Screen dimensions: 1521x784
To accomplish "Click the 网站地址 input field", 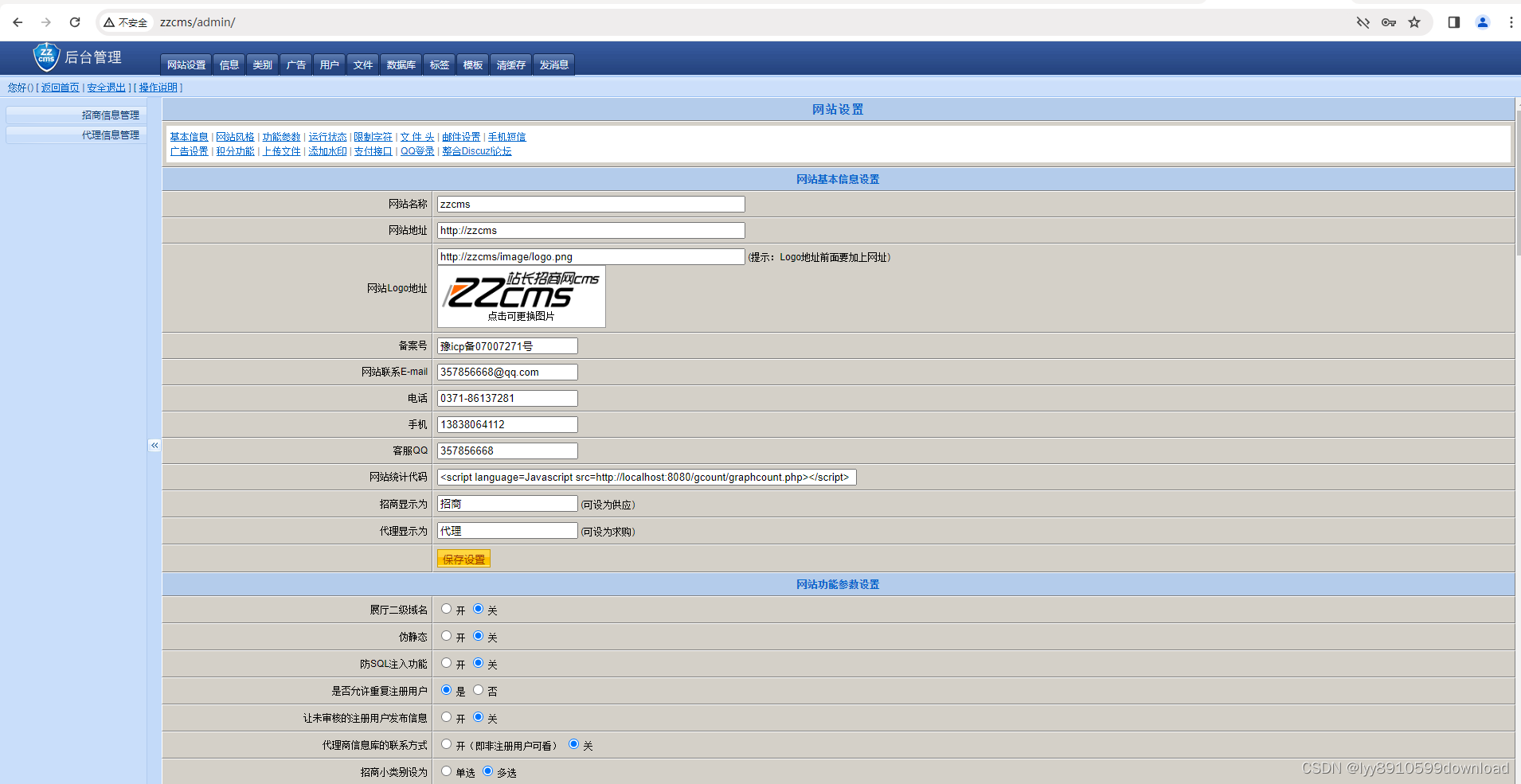I will point(591,231).
